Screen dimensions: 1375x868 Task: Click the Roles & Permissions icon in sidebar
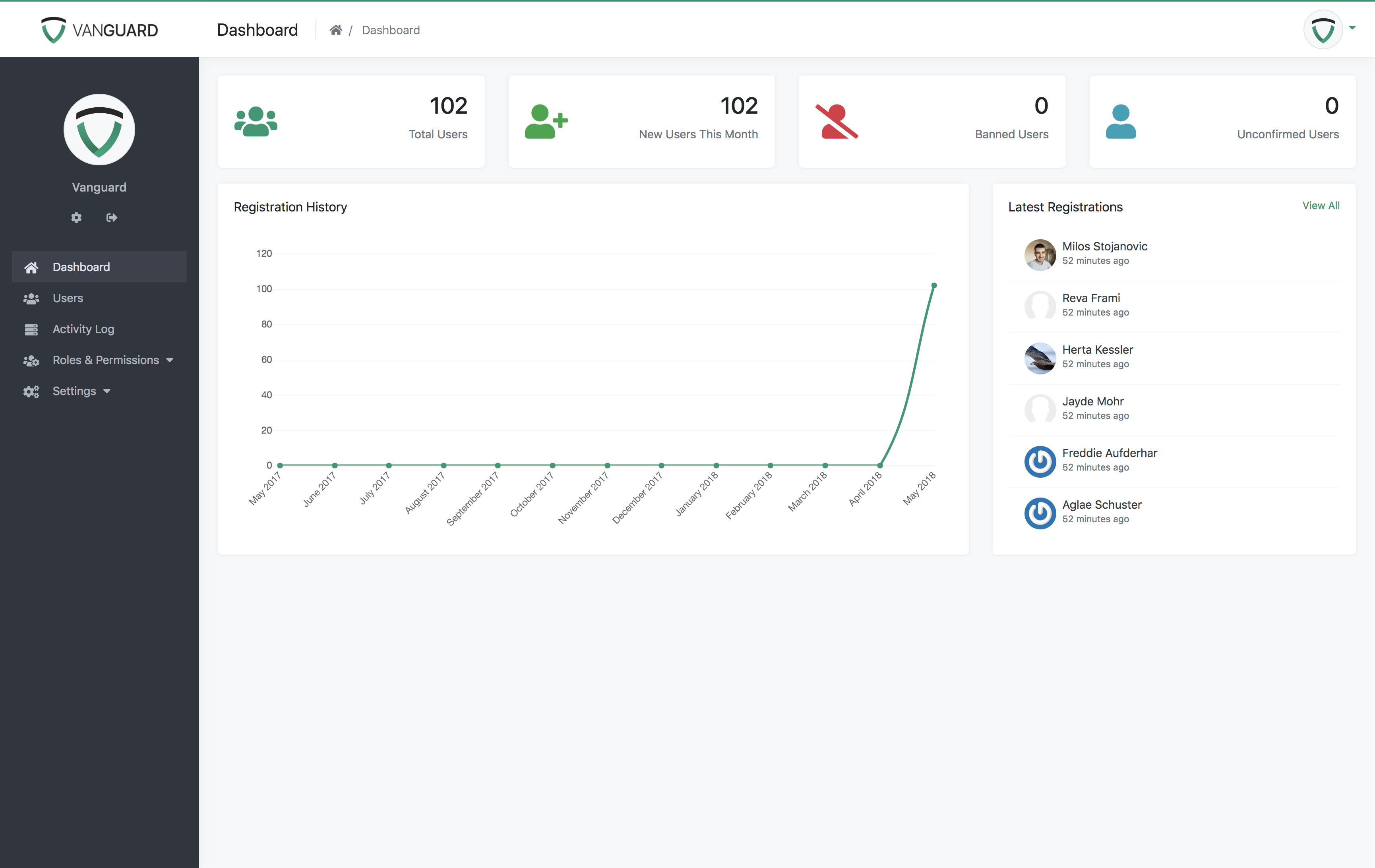coord(29,359)
